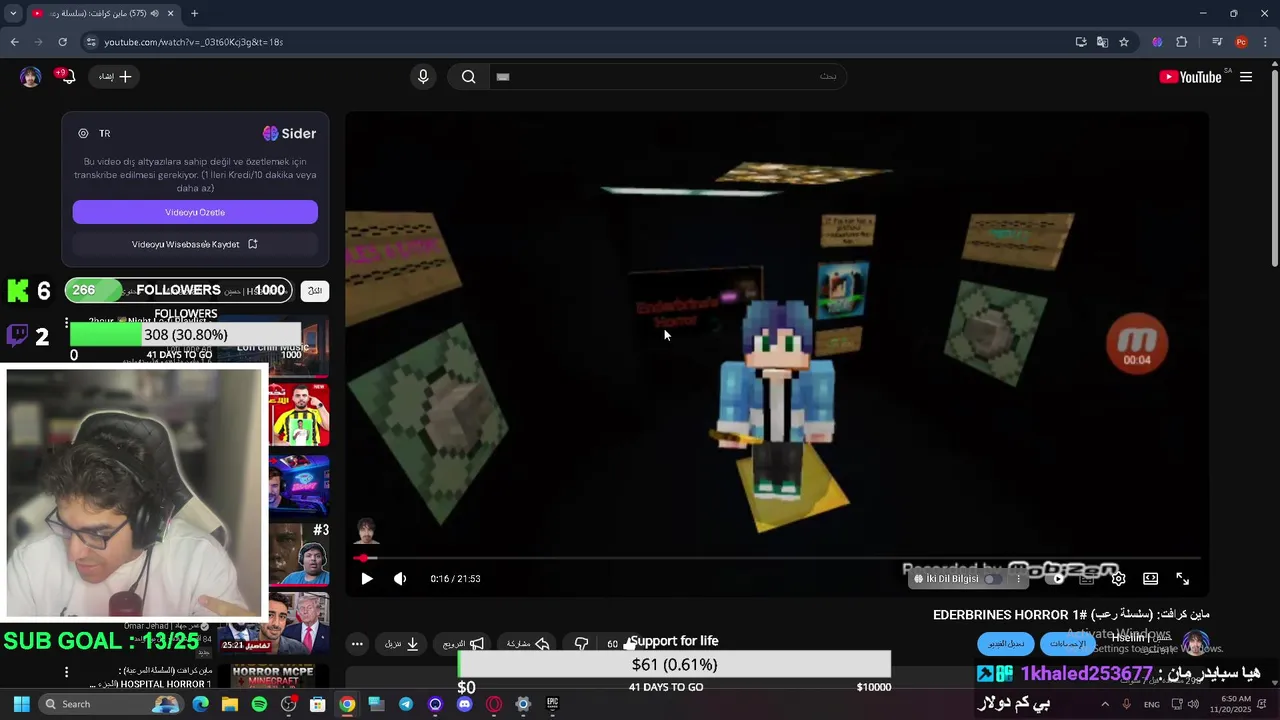Open options dots beside HOSPITAL HORROR video
The height and width of the screenshot is (720, 1280).
click(66, 672)
